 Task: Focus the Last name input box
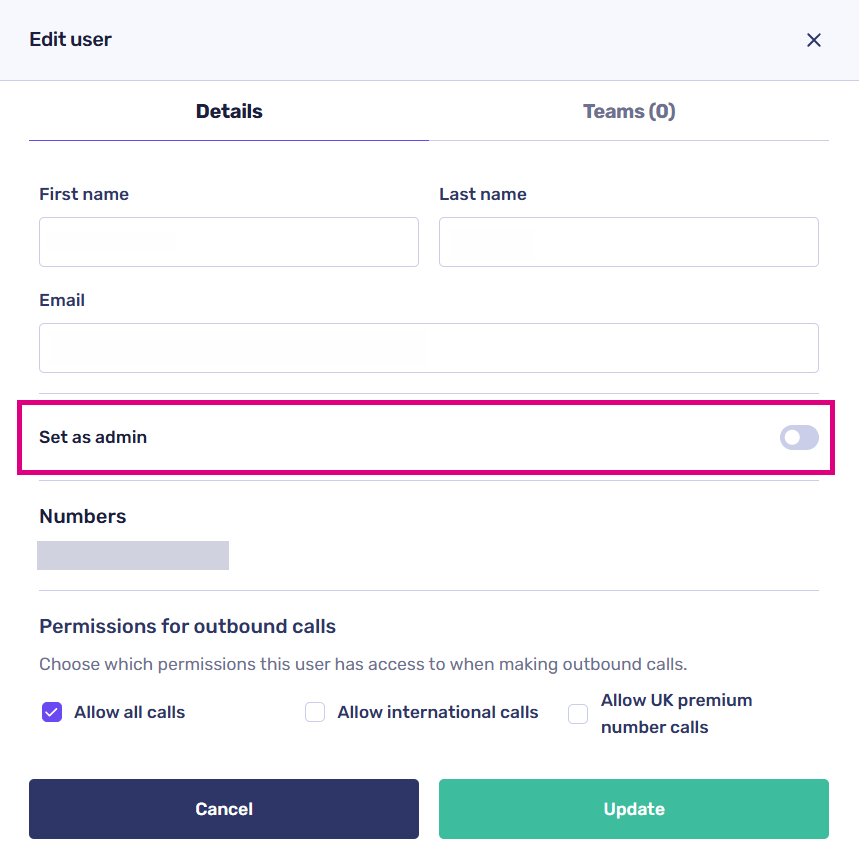[628, 242]
